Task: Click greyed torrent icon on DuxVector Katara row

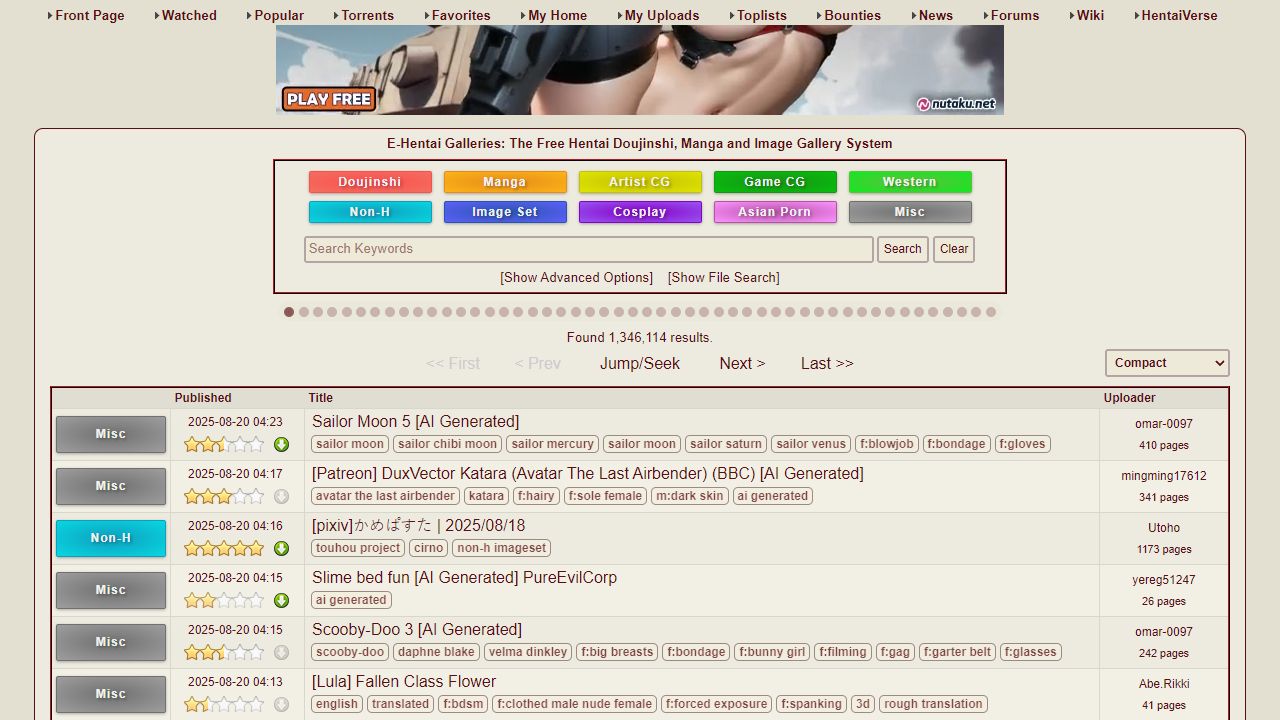Action: (281, 496)
